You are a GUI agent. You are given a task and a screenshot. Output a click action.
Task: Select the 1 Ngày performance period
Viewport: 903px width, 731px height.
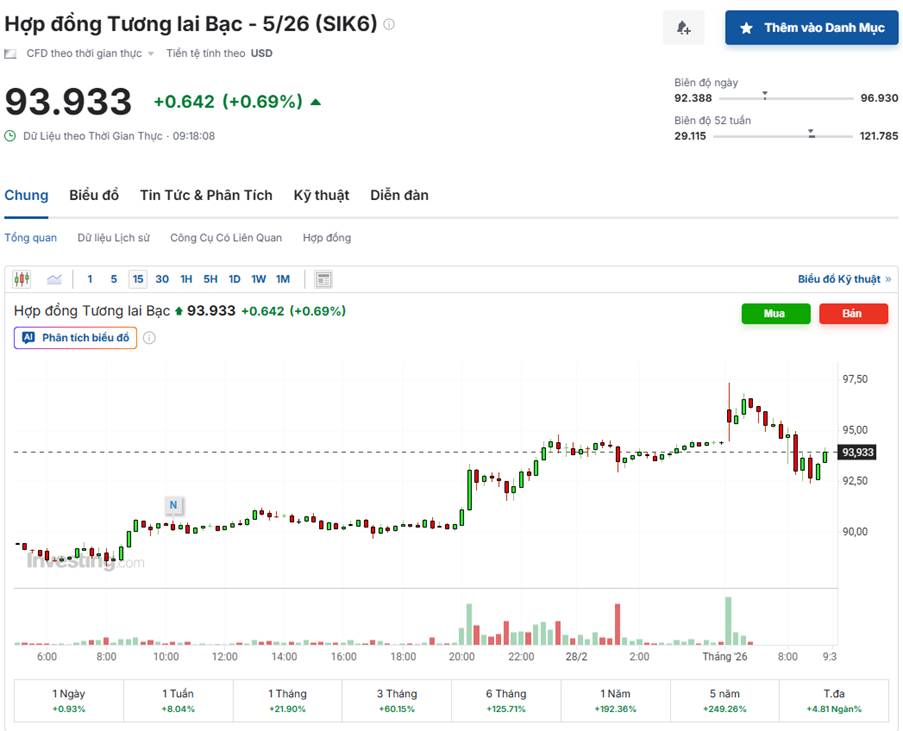pos(69,701)
